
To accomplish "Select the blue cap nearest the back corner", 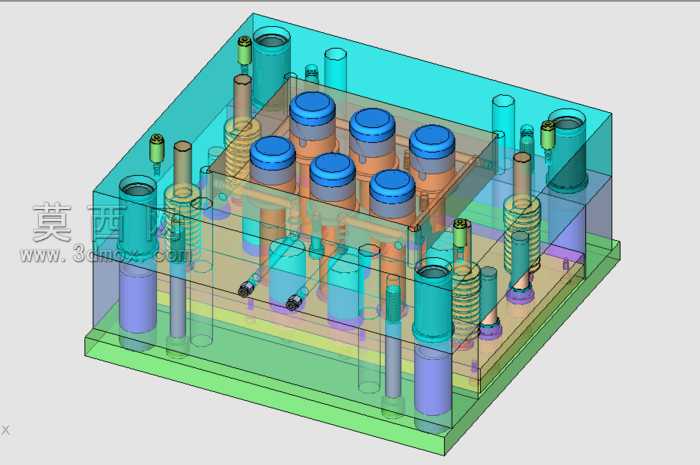I will point(312,108).
